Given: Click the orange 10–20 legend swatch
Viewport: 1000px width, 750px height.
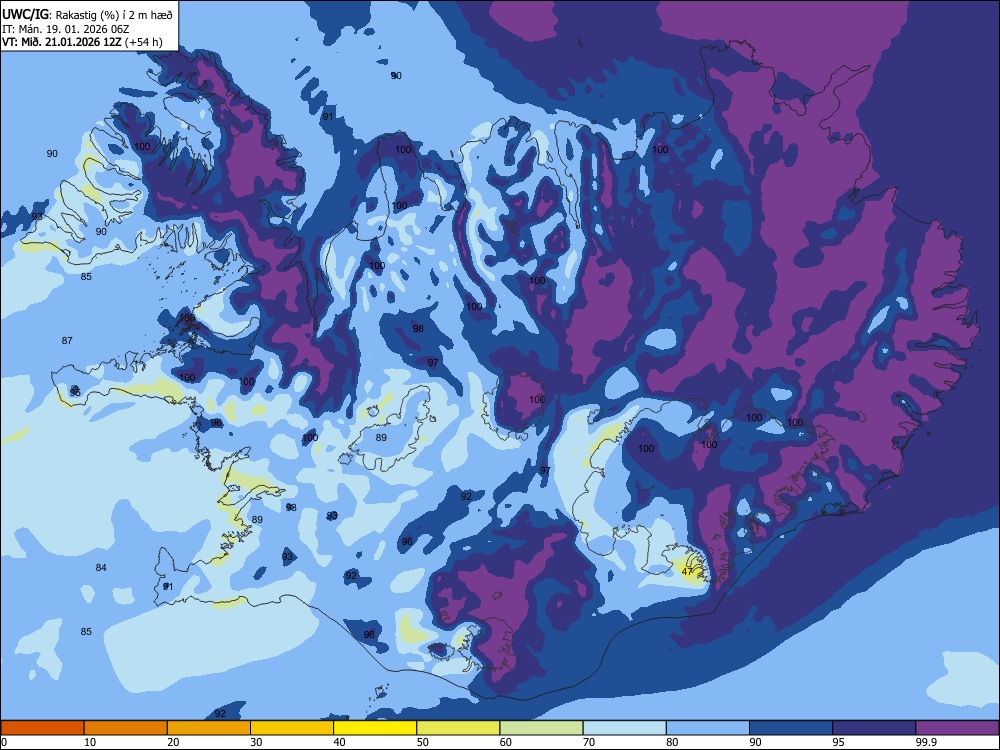Looking at the screenshot, I should pyautogui.click(x=126, y=728).
